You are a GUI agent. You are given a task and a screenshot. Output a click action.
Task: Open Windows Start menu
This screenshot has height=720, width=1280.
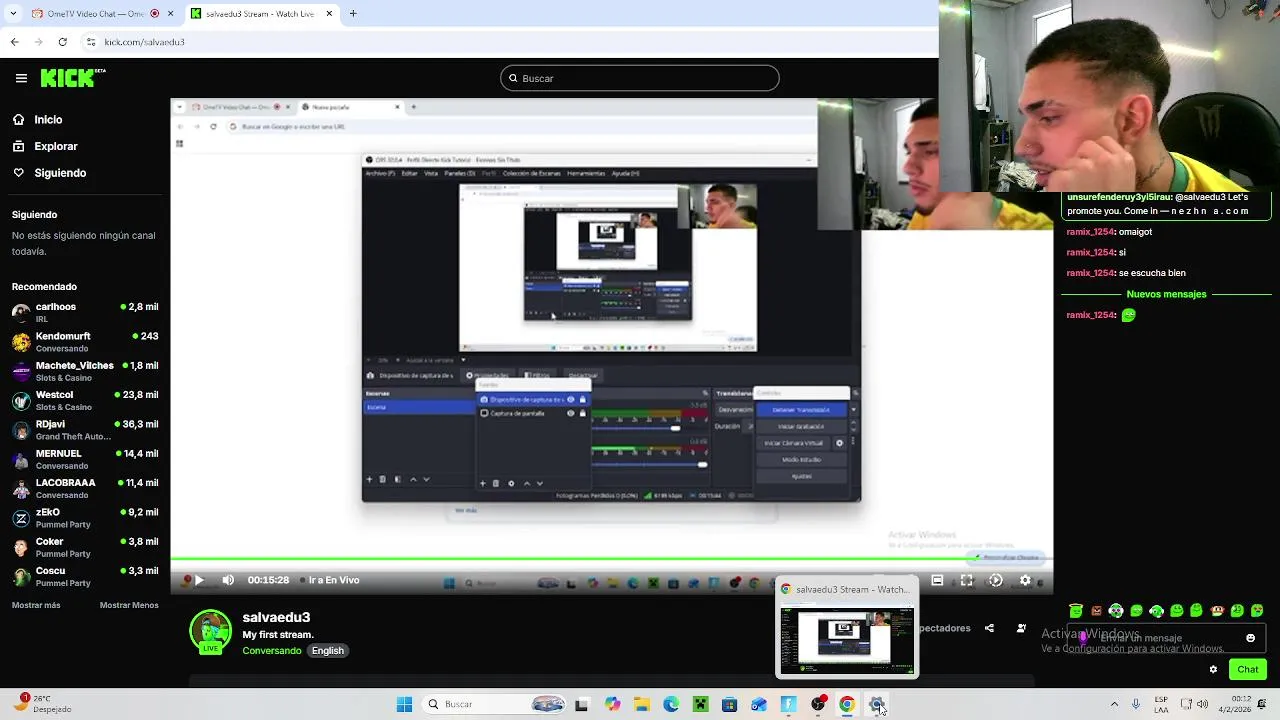coord(404,704)
